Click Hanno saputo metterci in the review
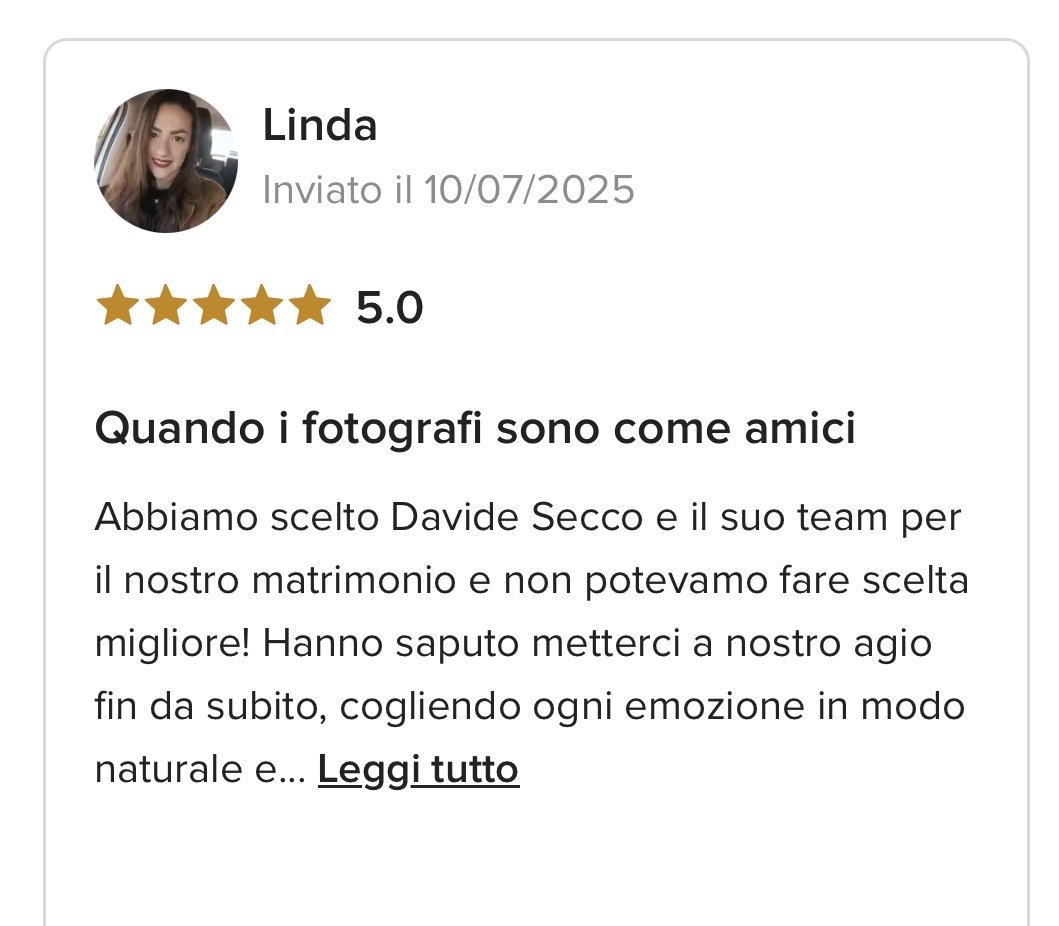The height and width of the screenshot is (926, 1059). (x=471, y=643)
